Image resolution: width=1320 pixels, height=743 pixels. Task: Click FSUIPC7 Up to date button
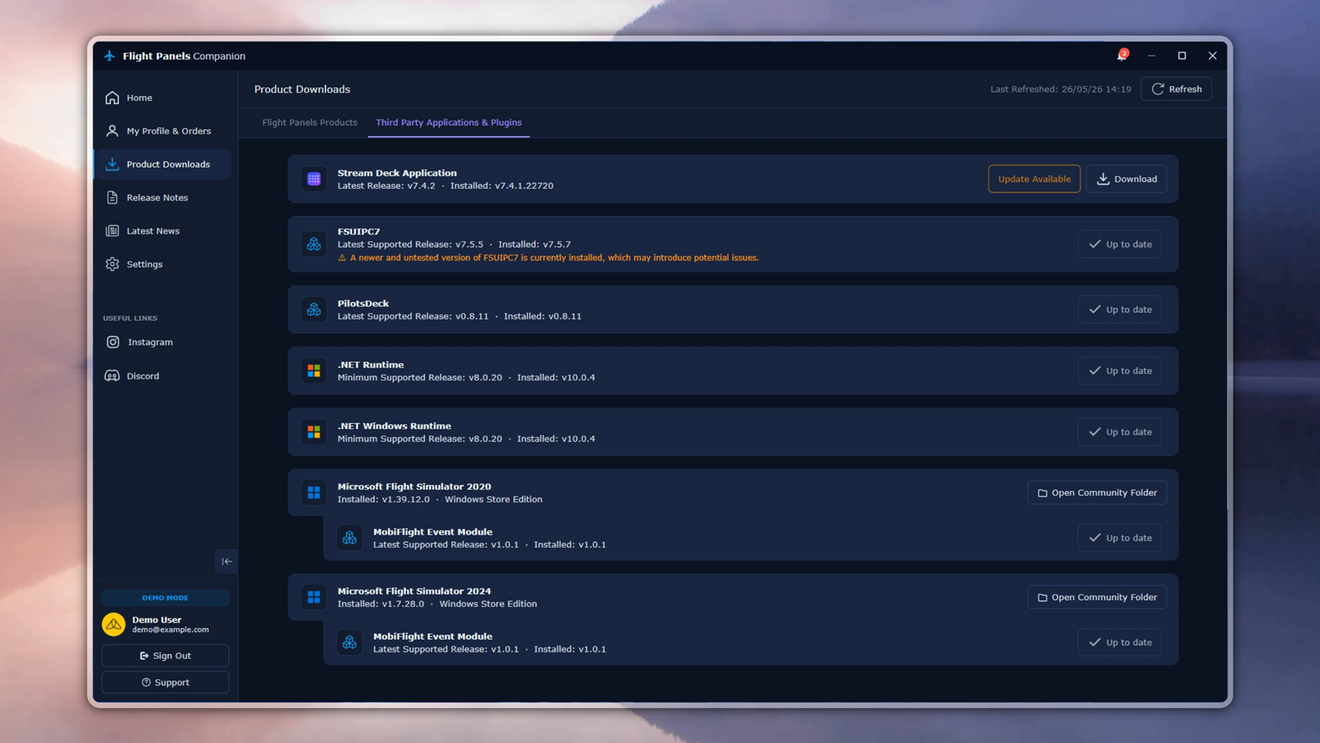[x=1120, y=244]
